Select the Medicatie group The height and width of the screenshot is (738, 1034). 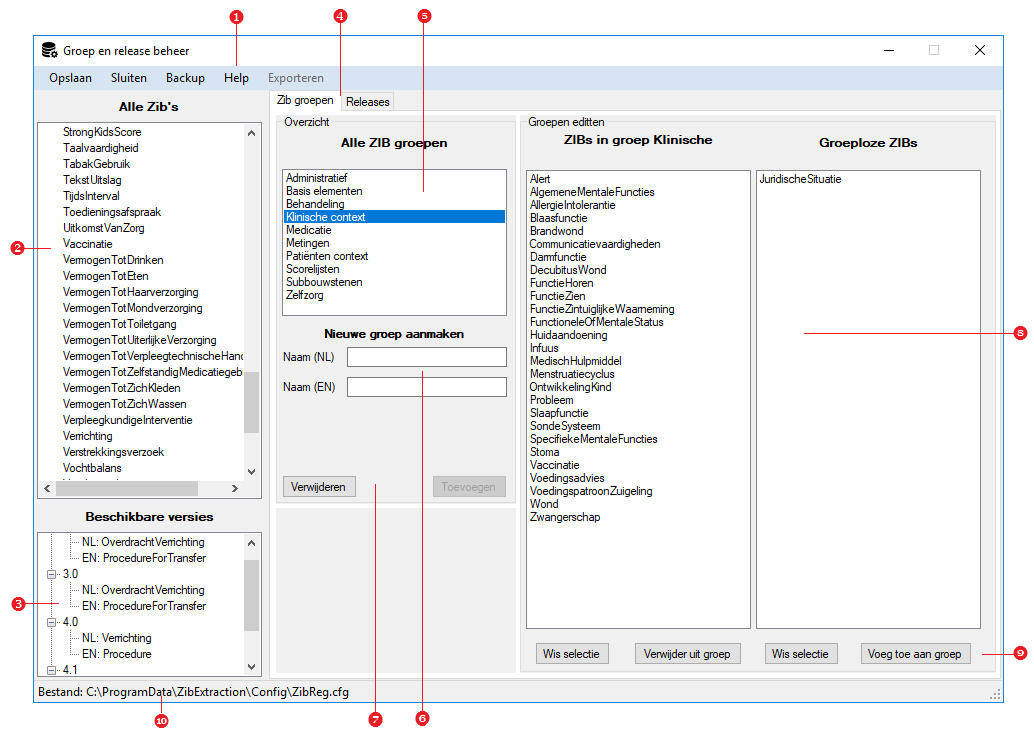(394, 230)
